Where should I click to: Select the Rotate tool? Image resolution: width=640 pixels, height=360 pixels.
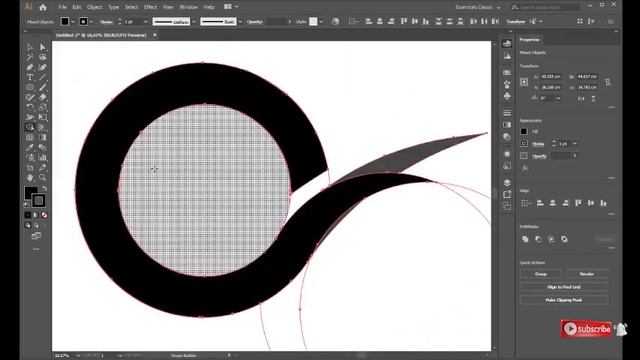tap(30, 107)
